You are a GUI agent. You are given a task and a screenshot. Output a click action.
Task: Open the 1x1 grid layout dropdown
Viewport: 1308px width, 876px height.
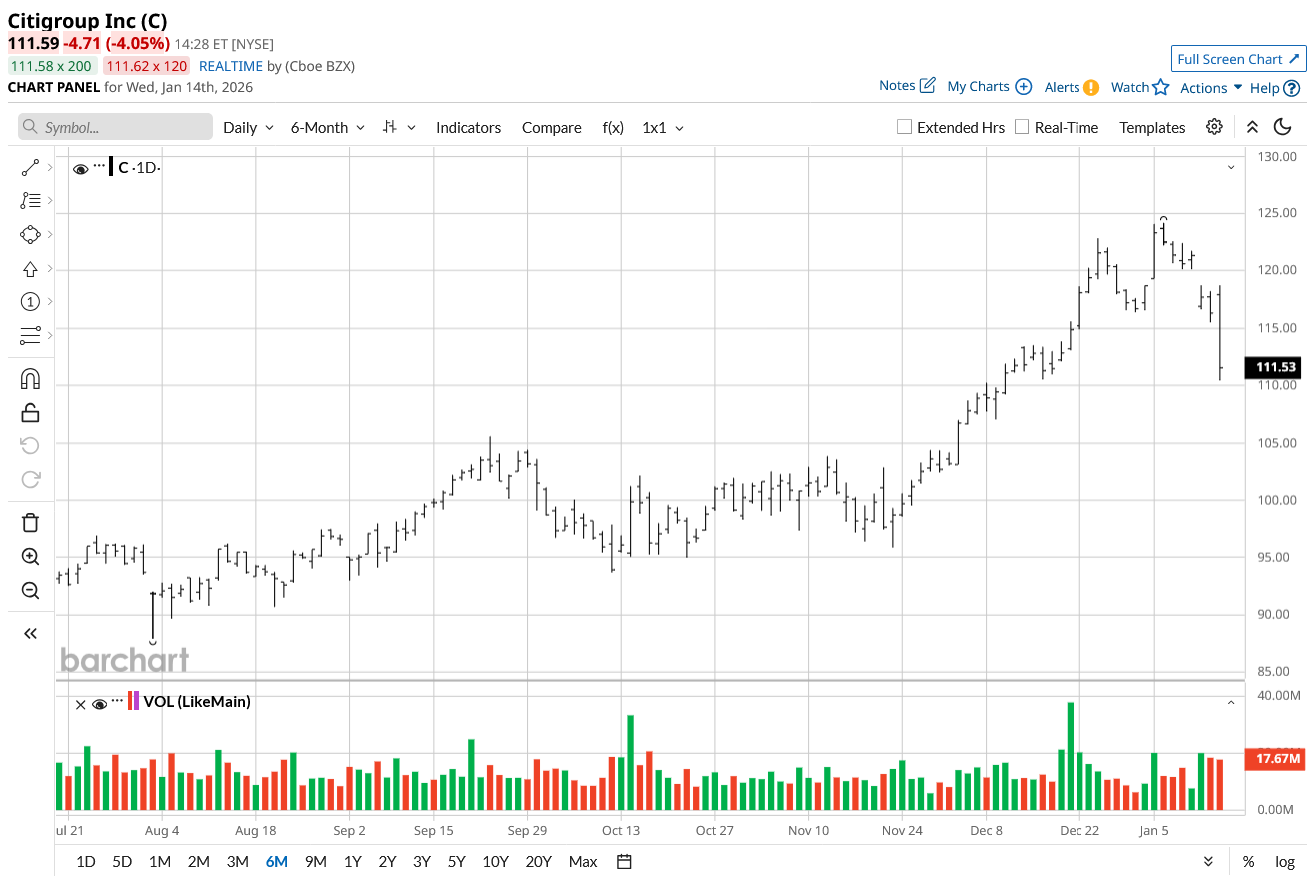coord(663,127)
